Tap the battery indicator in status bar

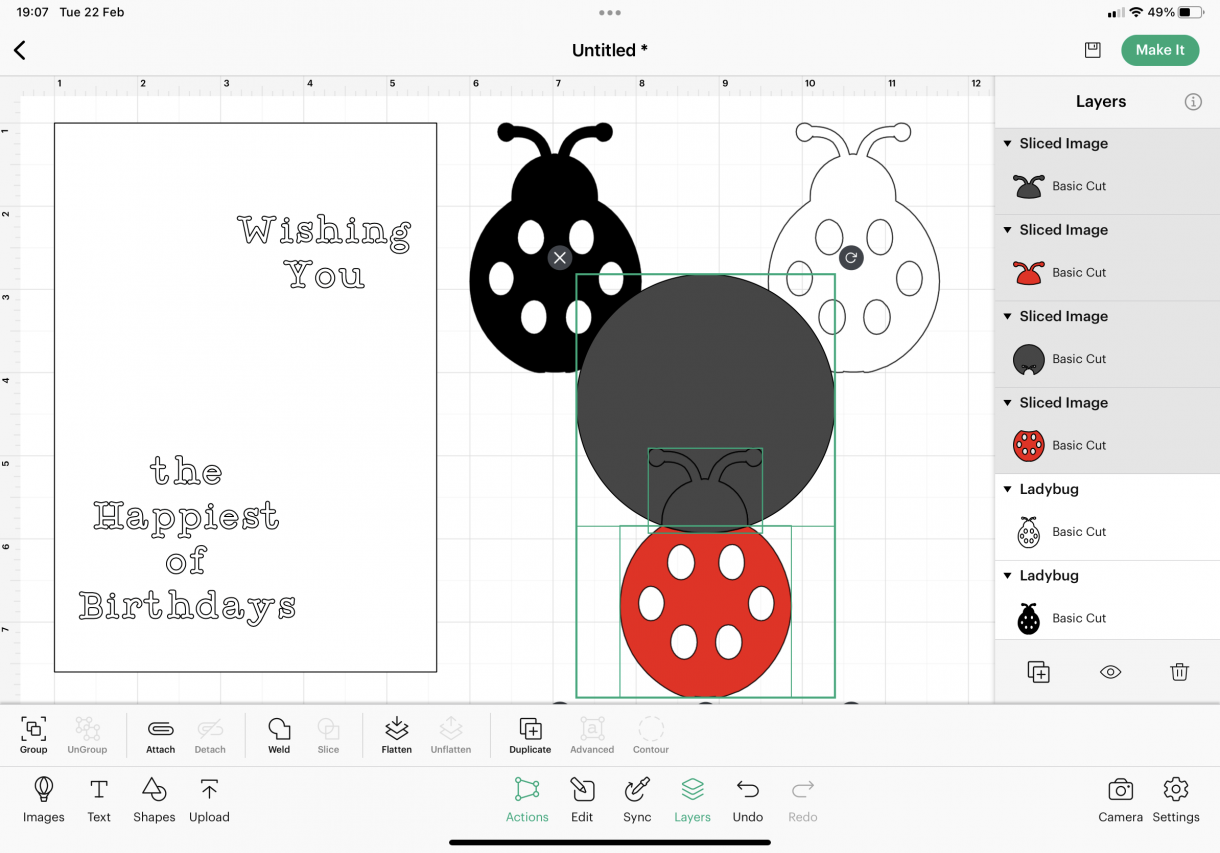tap(1190, 13)
